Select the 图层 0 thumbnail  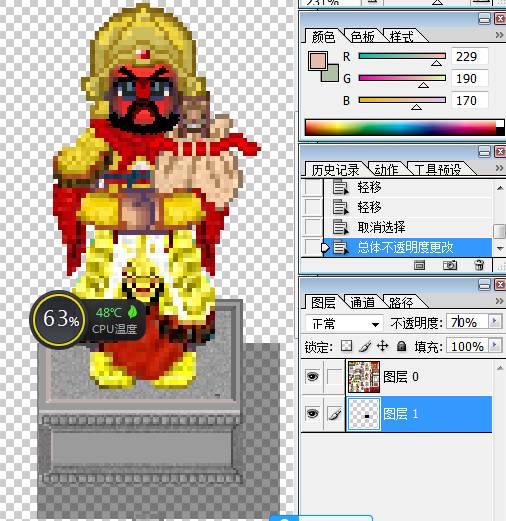point(364,377)
